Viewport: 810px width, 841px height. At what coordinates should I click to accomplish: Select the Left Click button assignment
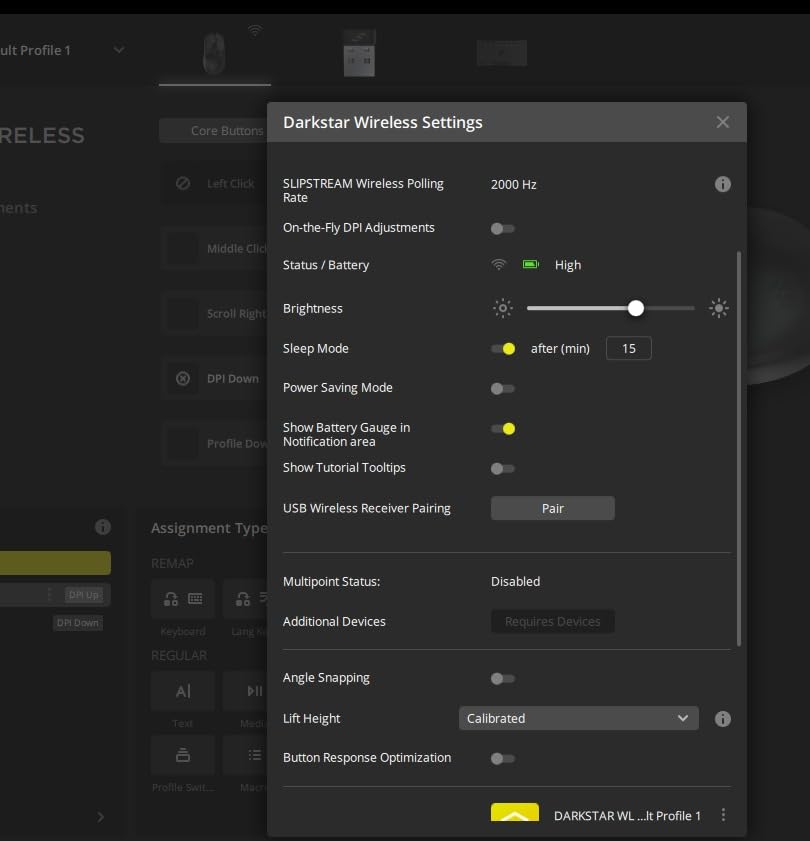tap(213, 184)
